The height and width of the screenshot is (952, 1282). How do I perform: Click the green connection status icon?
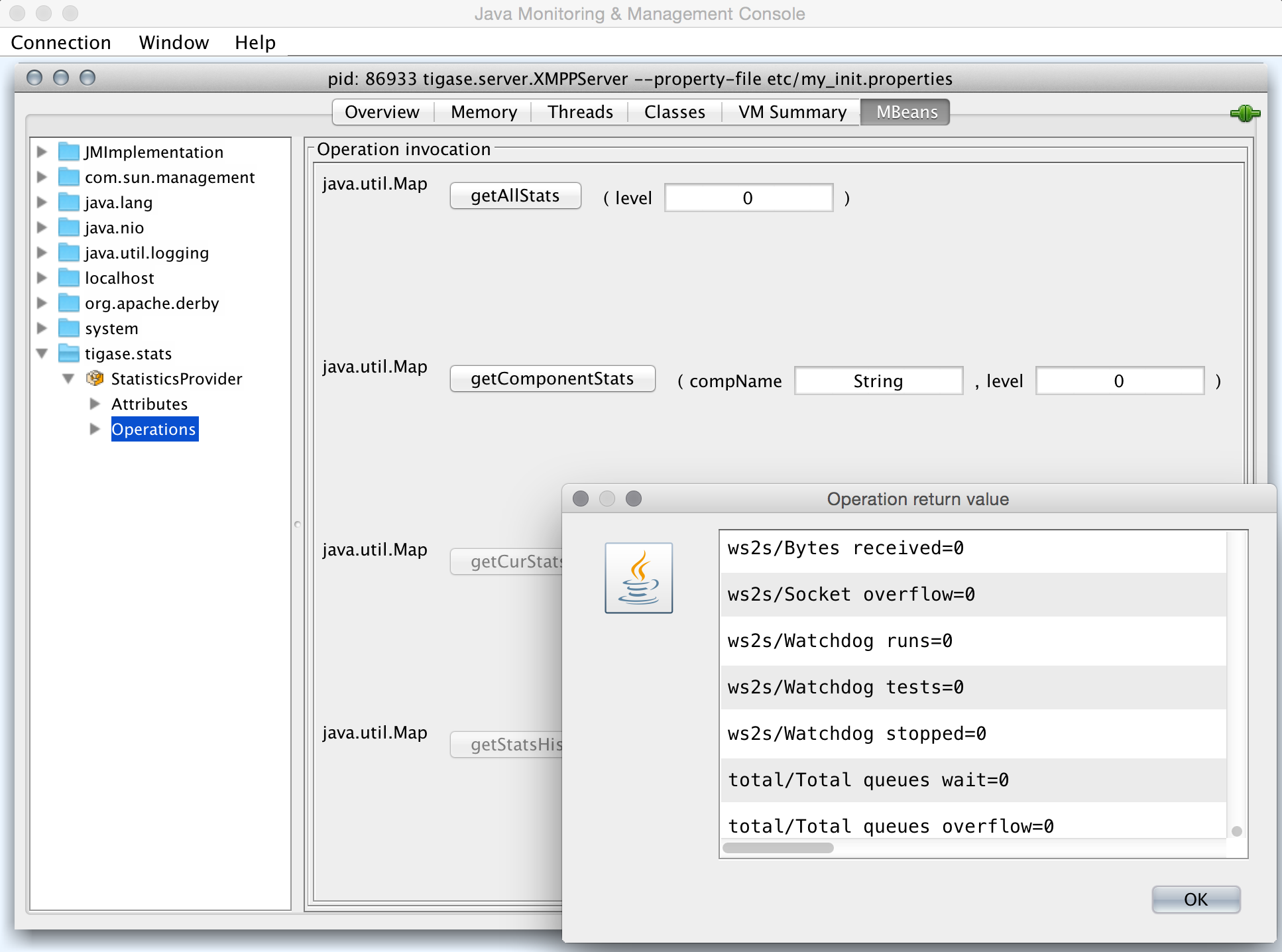[x=1245, y=113]
